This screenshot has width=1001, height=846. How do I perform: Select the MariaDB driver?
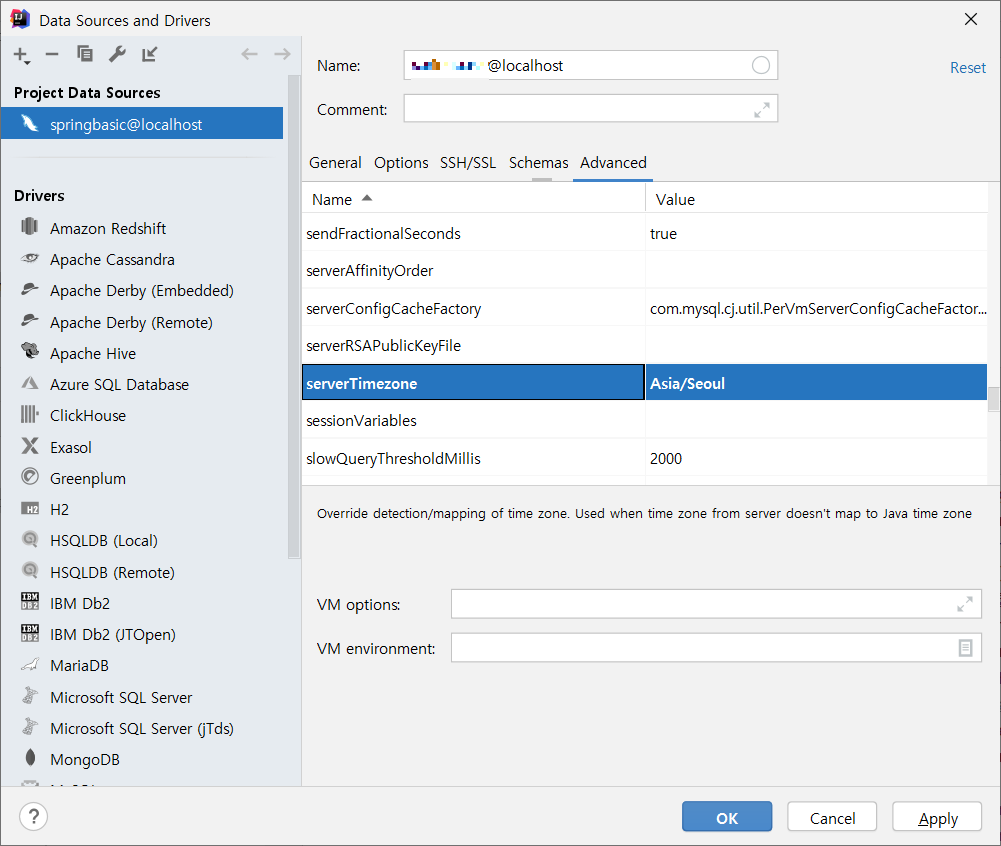click(x=80, y=665)
